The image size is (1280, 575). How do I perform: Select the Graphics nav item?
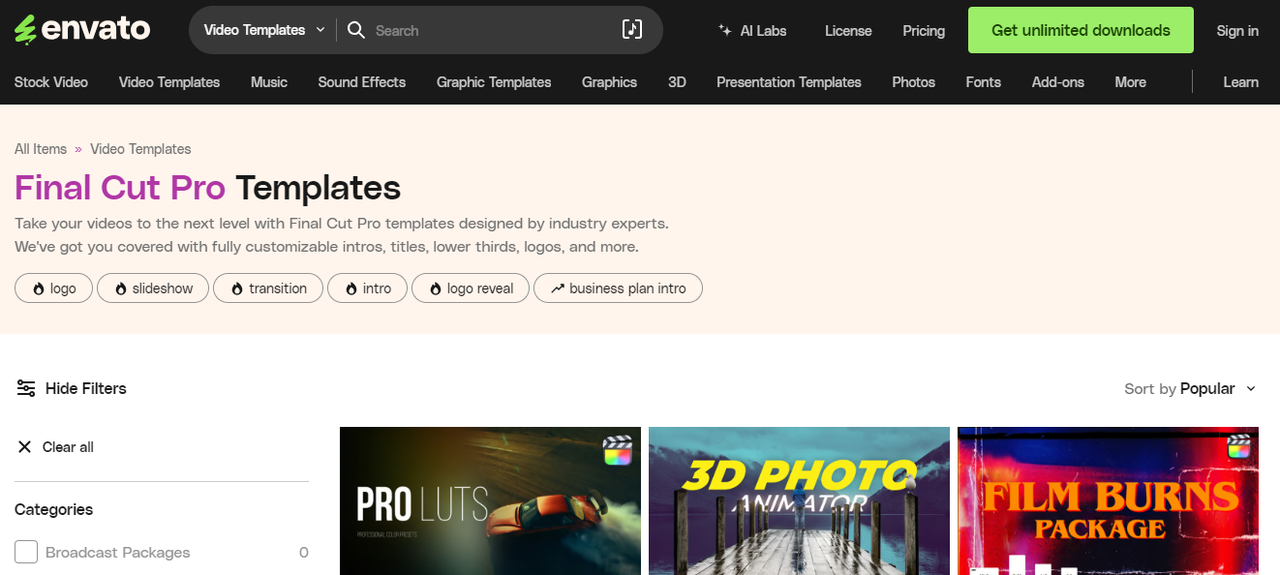click(x=609, y=82)
